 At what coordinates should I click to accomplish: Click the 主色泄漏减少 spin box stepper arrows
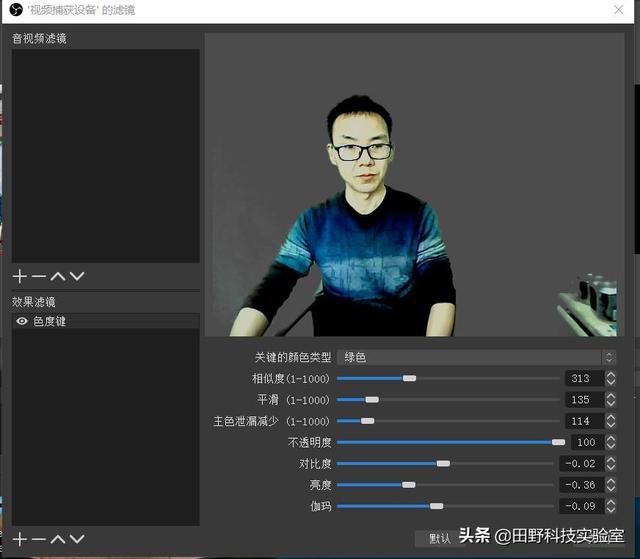tap(610, 421)
